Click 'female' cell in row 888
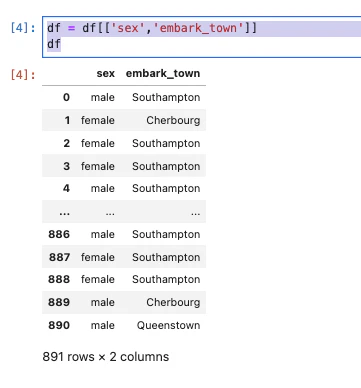 [x=98, y=279]
